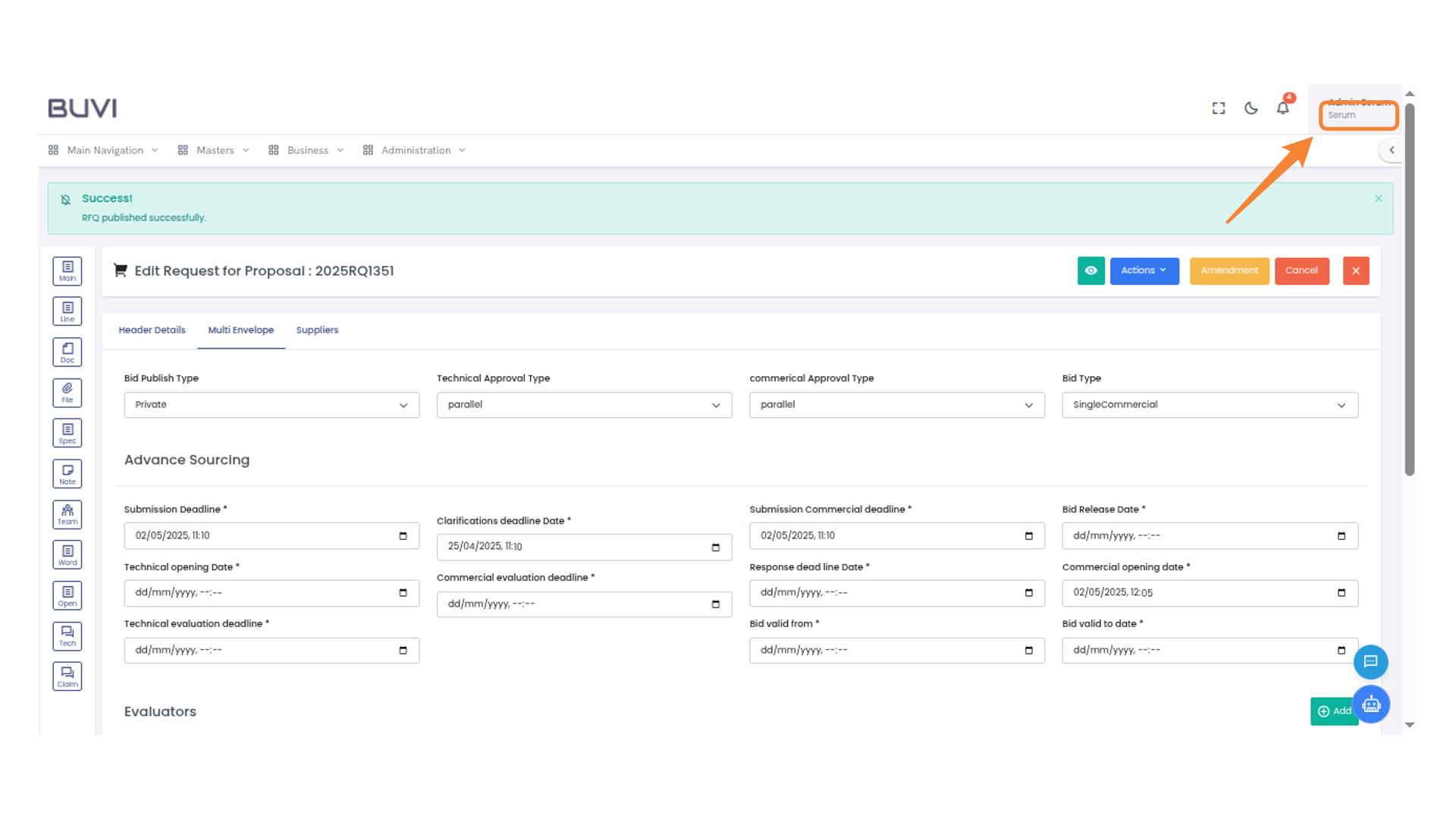Switch to the Suppliers tab
This screenshot has width=1456, height=819.
tap(317, 330)
